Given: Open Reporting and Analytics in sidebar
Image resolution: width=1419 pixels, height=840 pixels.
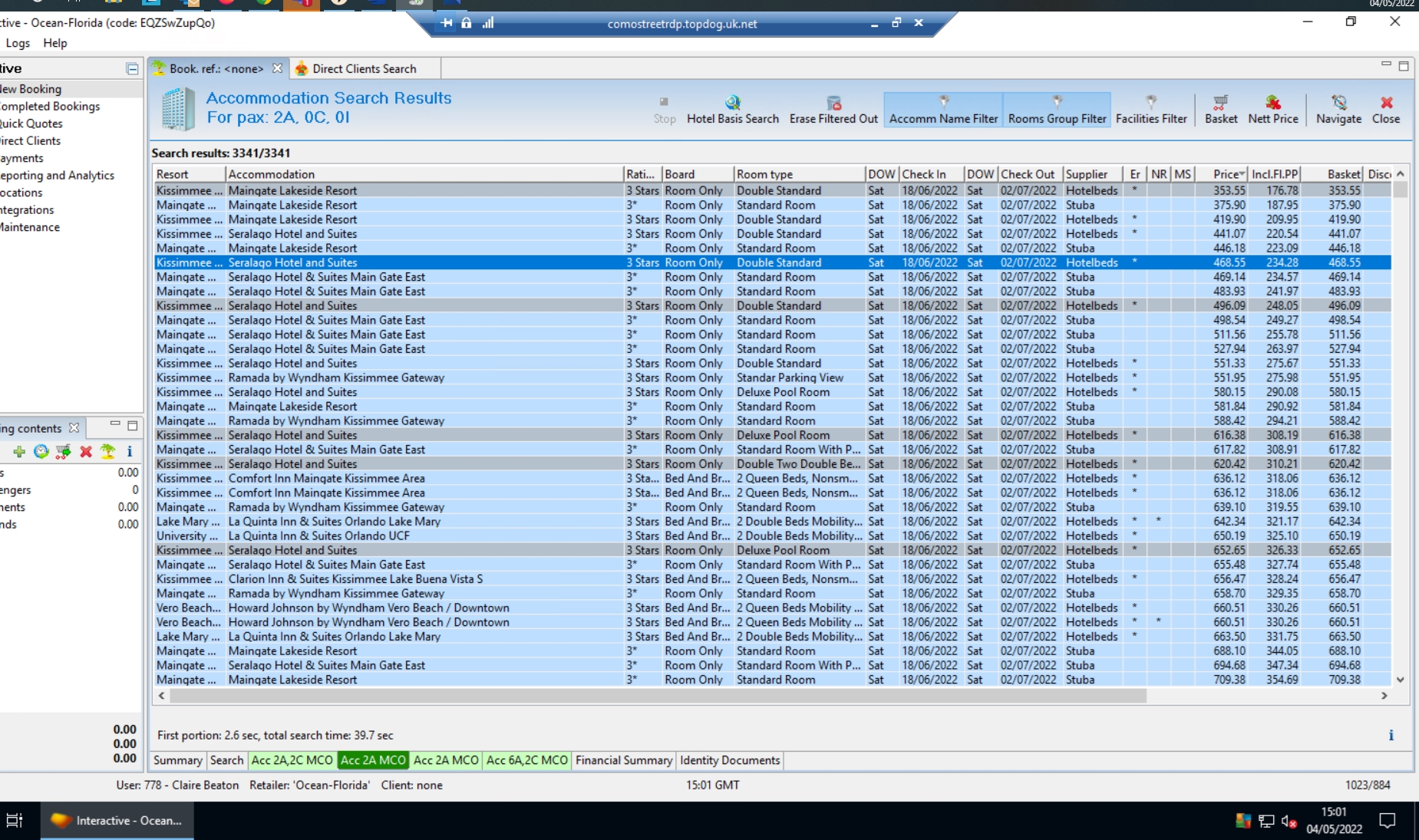Looking at the screenshot, I should pos(57,175).
